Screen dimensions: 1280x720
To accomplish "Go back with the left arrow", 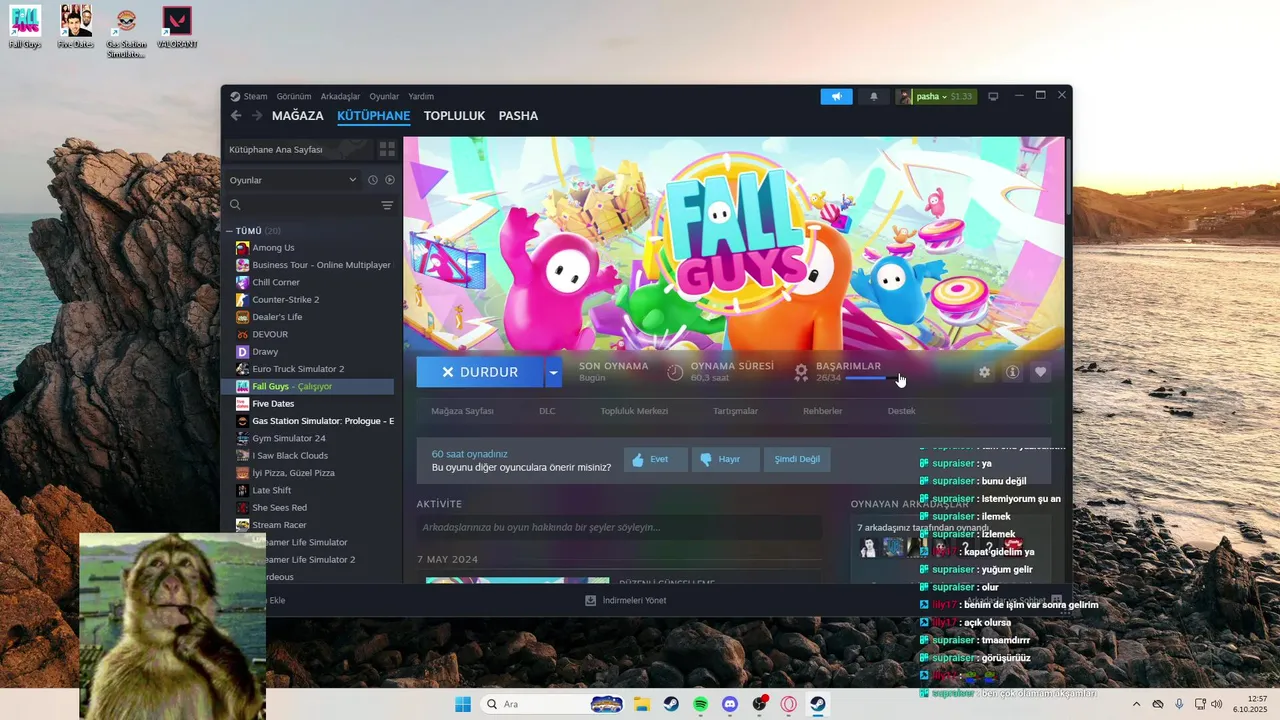I will coord(236,116).
